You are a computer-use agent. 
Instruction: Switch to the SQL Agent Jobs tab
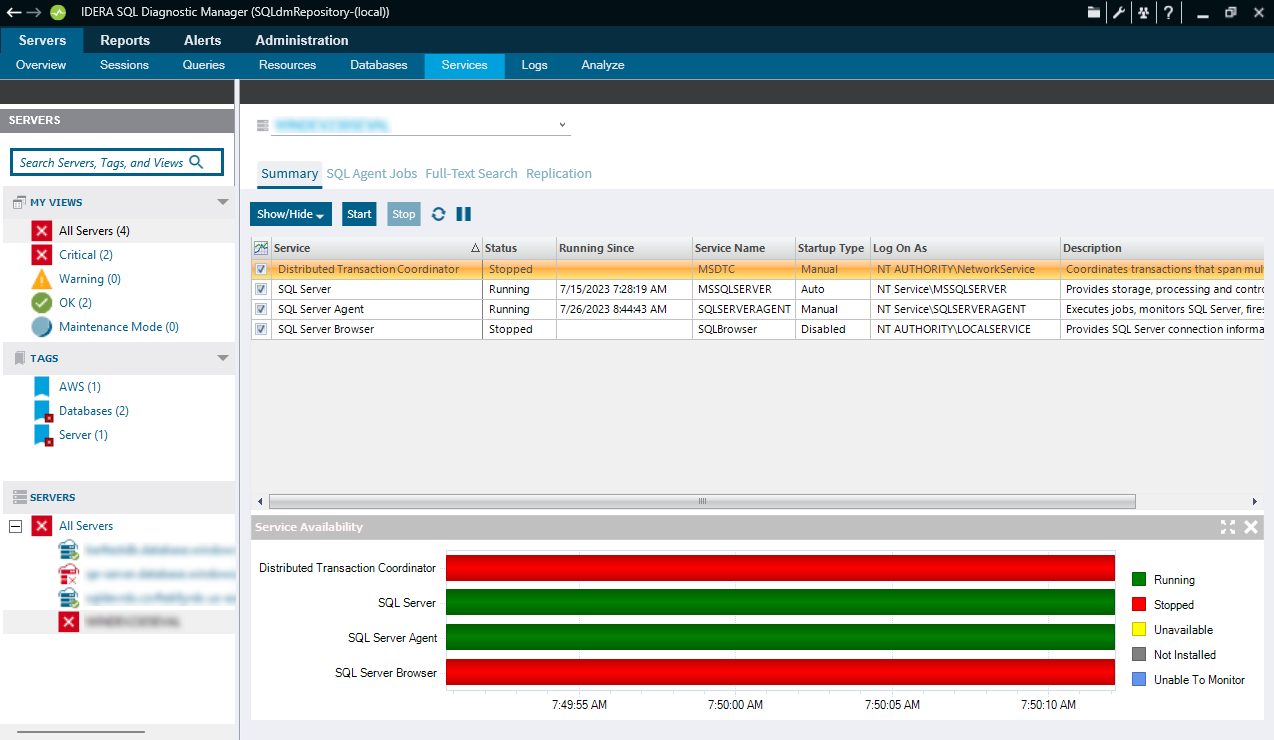click(371, 174)
